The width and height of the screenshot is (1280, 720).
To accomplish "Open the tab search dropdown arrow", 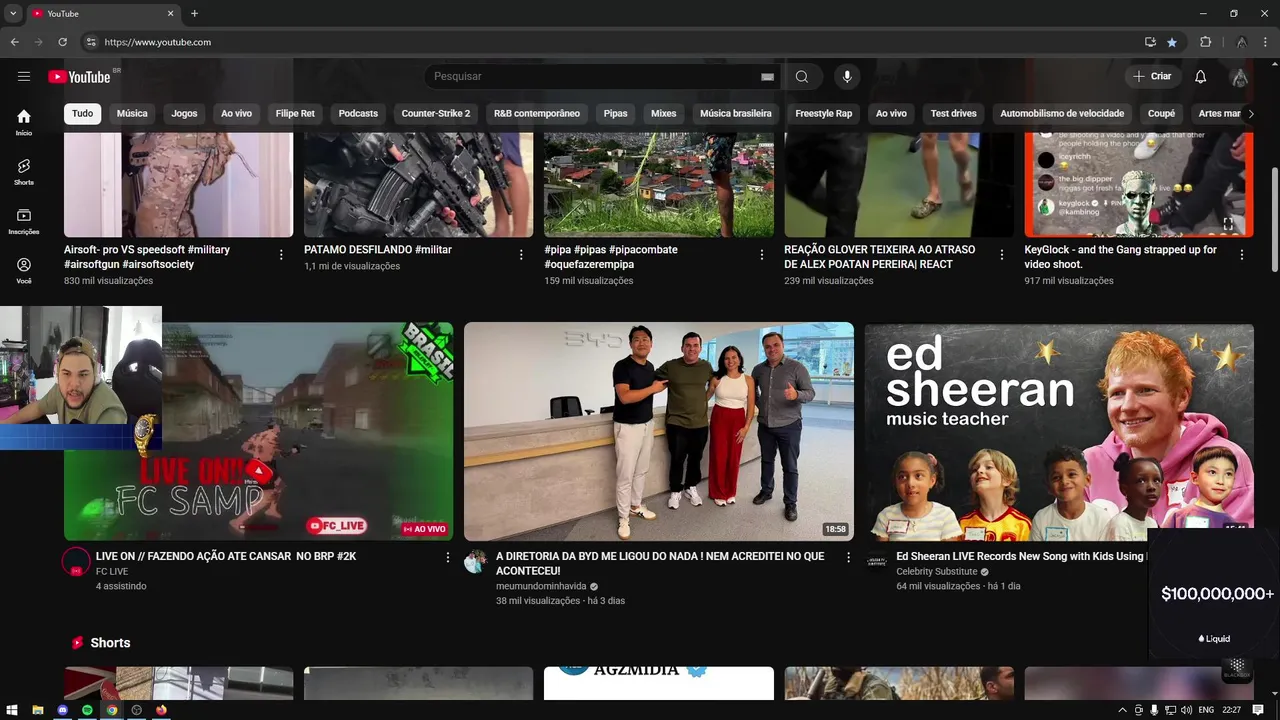I will coord(13,14).
